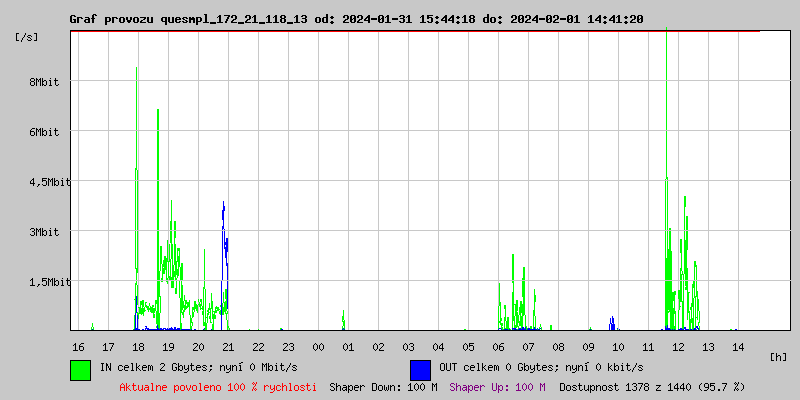Select the 06 hour marker on x-axis

point(498,347)
